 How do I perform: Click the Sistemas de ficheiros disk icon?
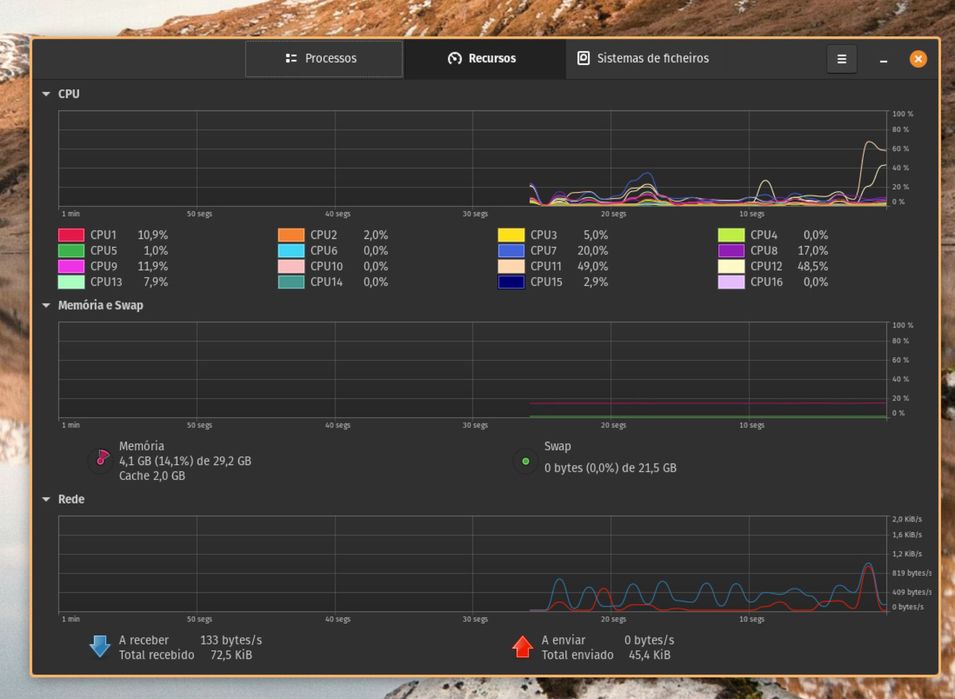tap(583, 58)
